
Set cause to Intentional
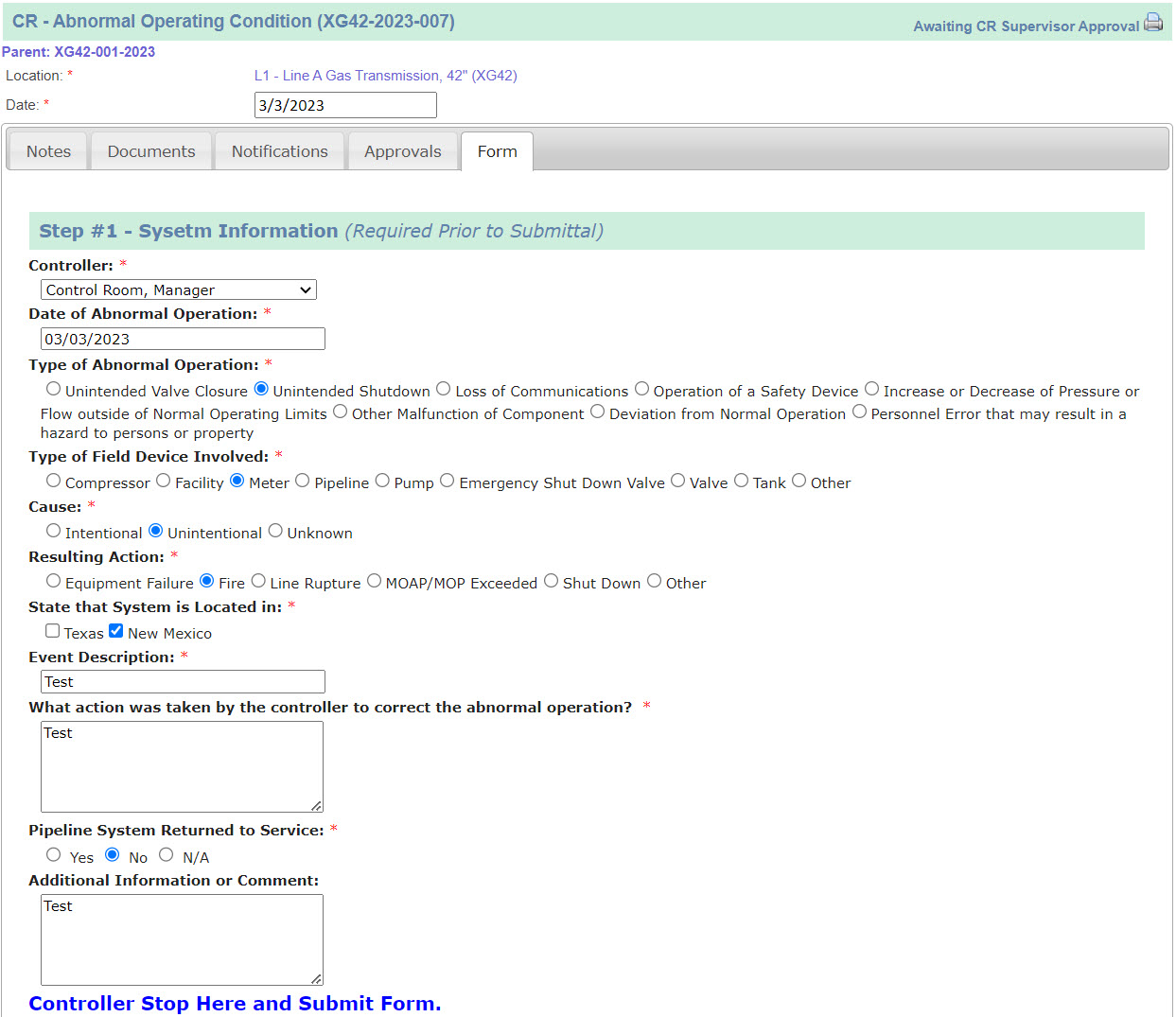54,531
